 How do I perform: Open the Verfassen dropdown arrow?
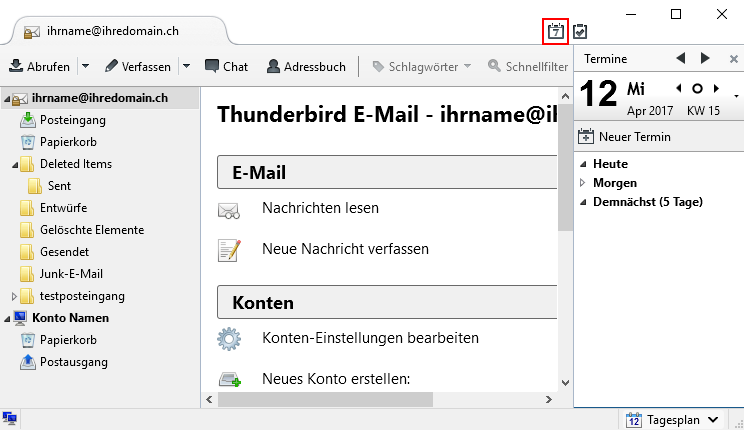[x=186, y=66]
